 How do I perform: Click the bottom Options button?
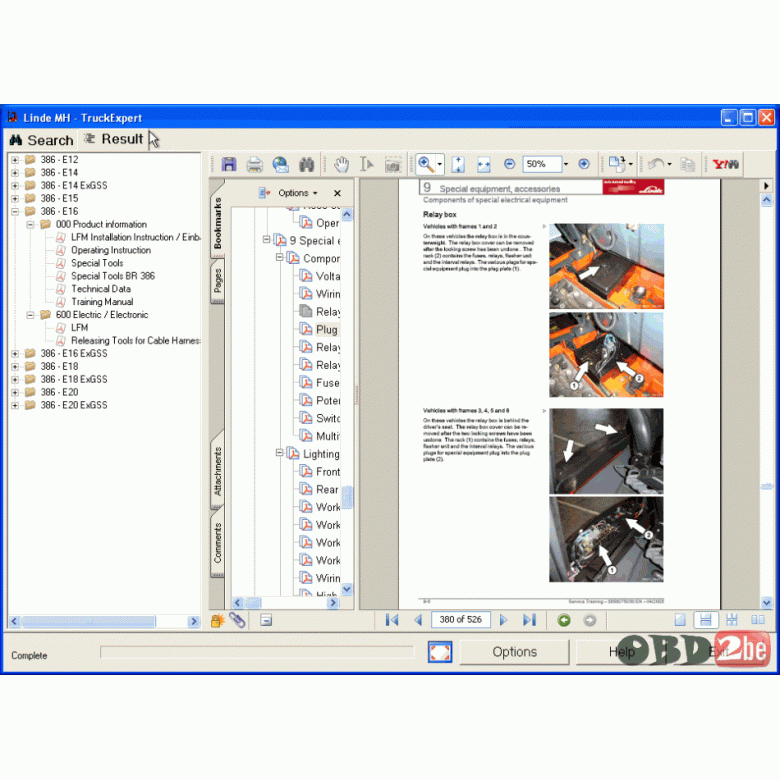(514, 652)
